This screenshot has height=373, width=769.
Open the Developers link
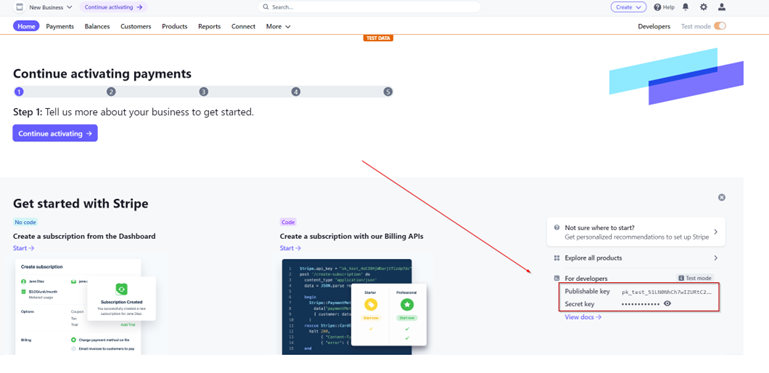click(654, 26)
